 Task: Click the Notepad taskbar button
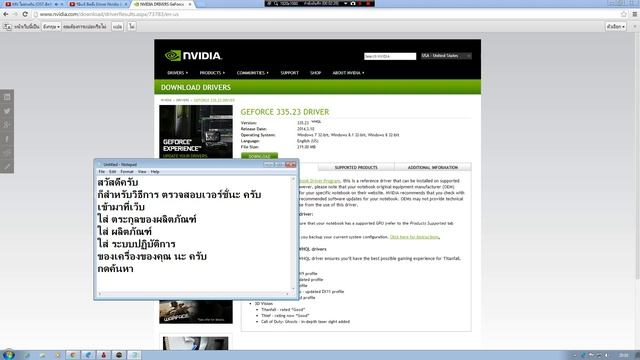click(134, 355)
